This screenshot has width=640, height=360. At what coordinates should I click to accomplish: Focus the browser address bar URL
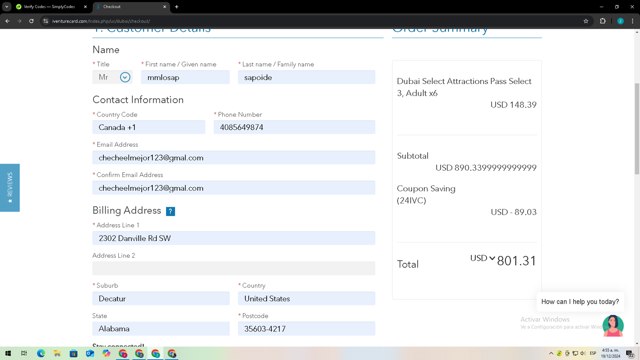click(100, 21)
